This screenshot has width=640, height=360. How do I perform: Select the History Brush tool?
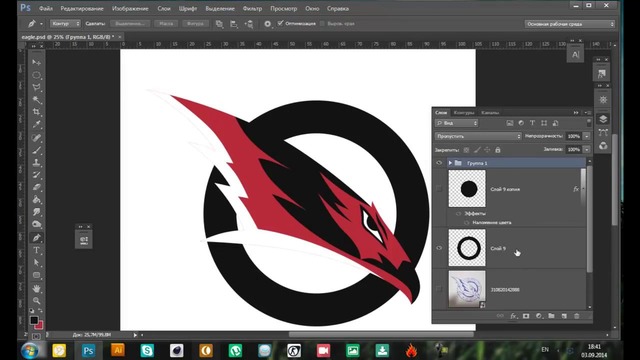click(36, 175)
